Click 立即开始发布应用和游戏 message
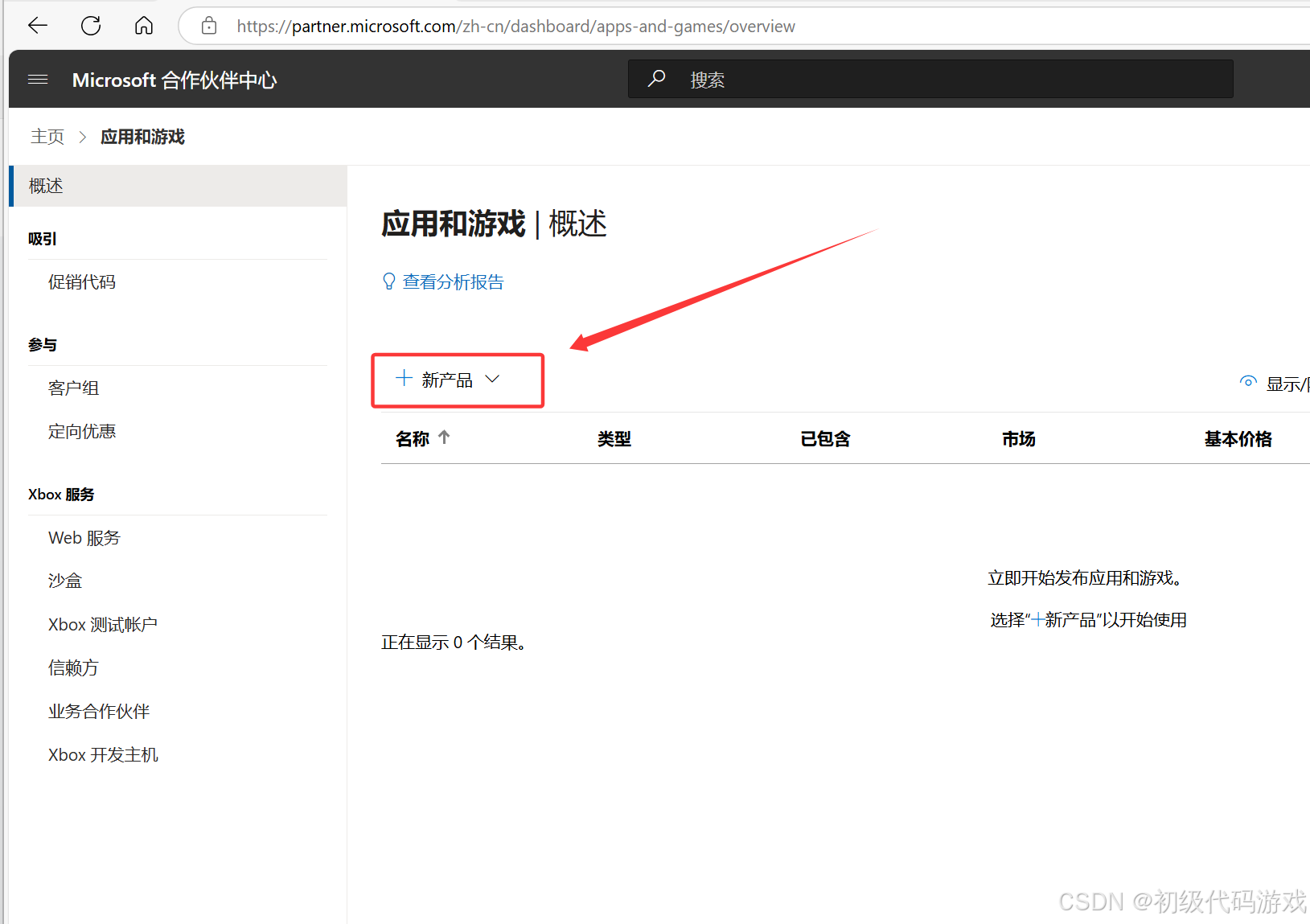This screenshot has width=1310, height=924. (1085, 578)
